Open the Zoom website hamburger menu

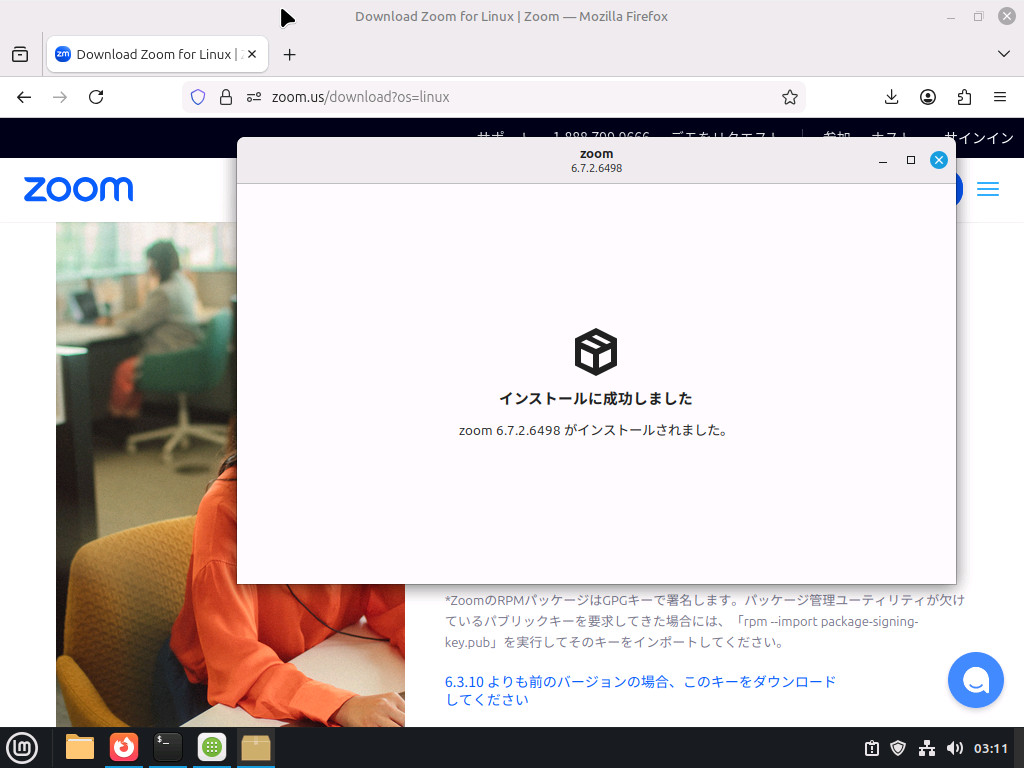[x=988, y=189]
